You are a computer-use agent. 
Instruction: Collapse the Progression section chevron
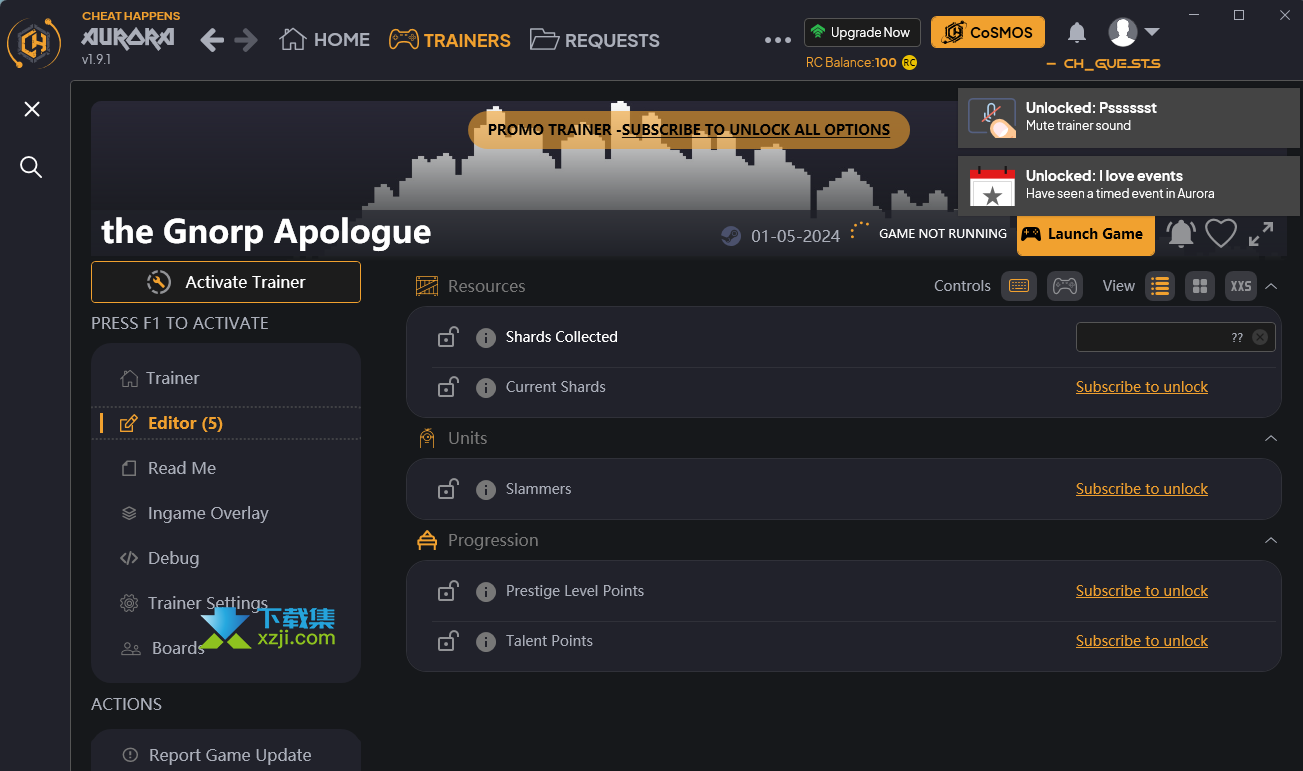click(x=1271, y=540)
